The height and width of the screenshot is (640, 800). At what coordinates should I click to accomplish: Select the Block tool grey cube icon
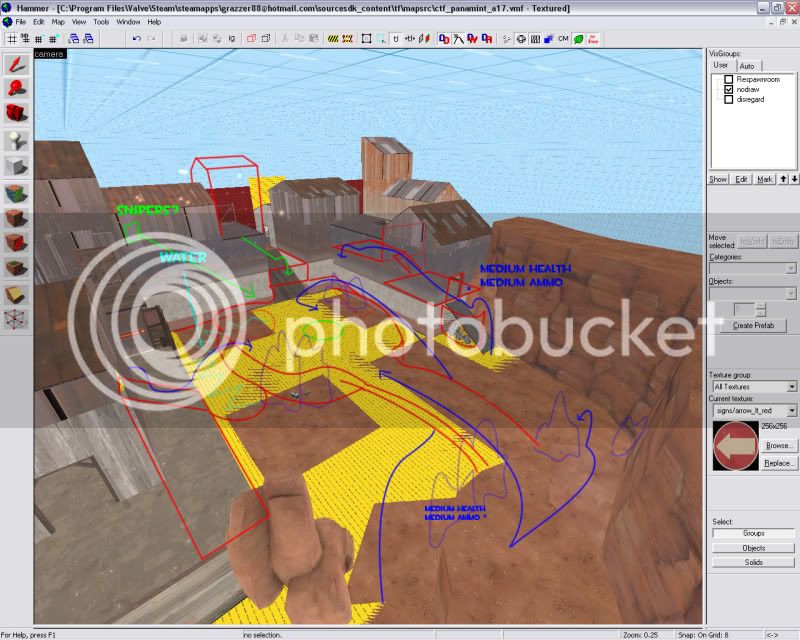point(17,166)
